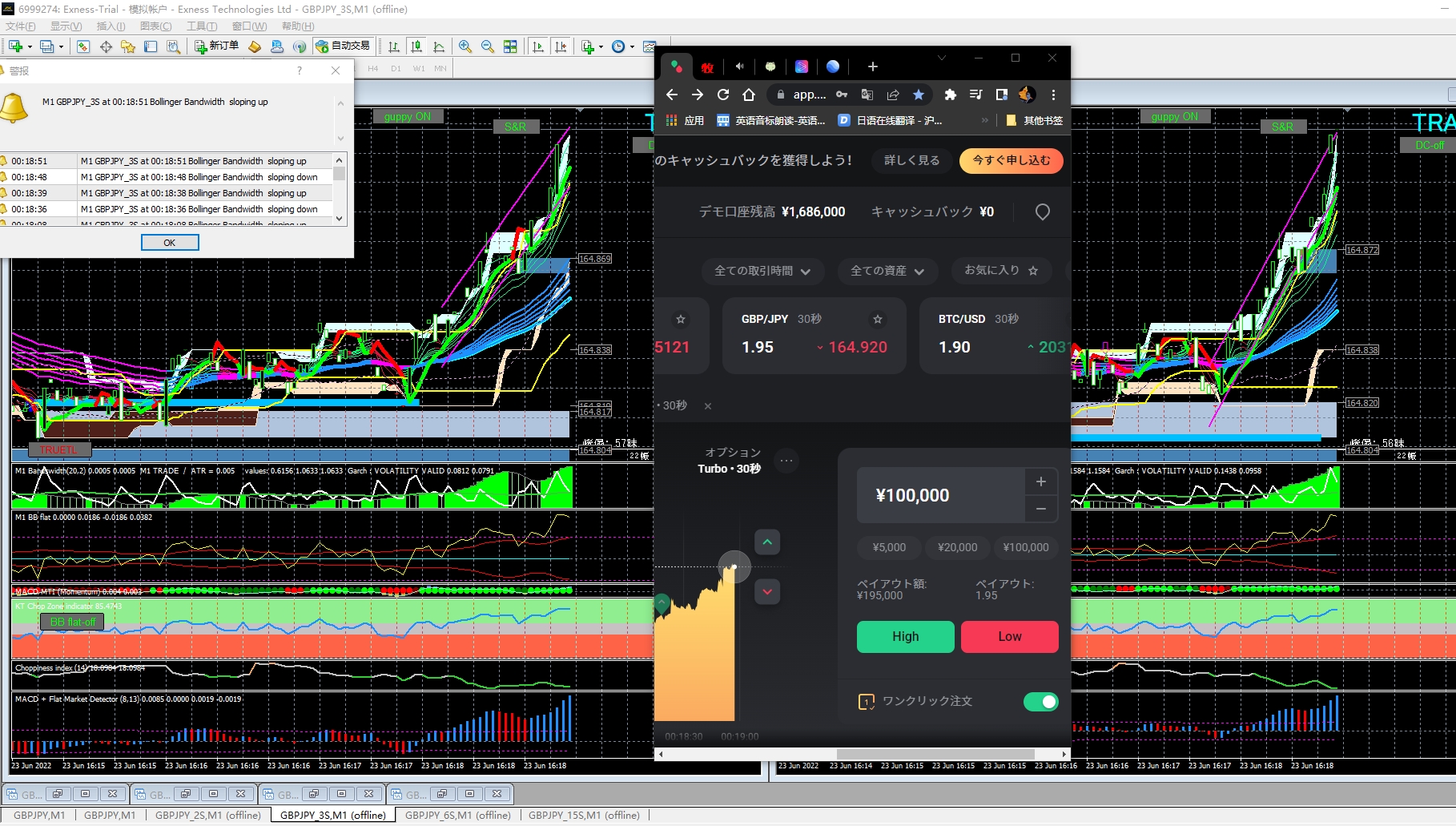This screenshot has height=826, width=1456.
Task: Select the ¥5,000 preset amount
Action: click(890, 547)
